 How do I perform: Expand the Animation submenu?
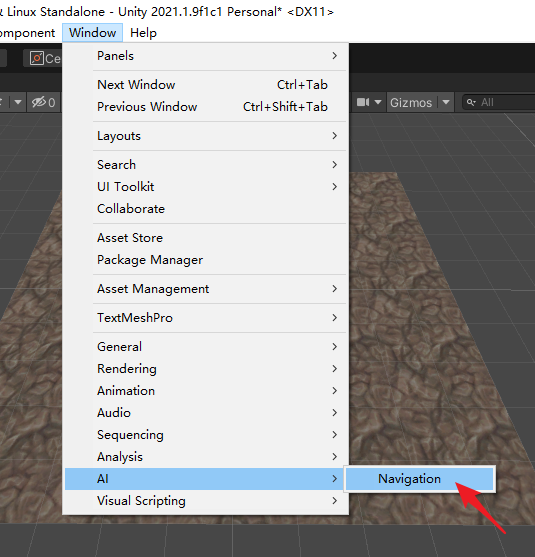click(205, 391)
